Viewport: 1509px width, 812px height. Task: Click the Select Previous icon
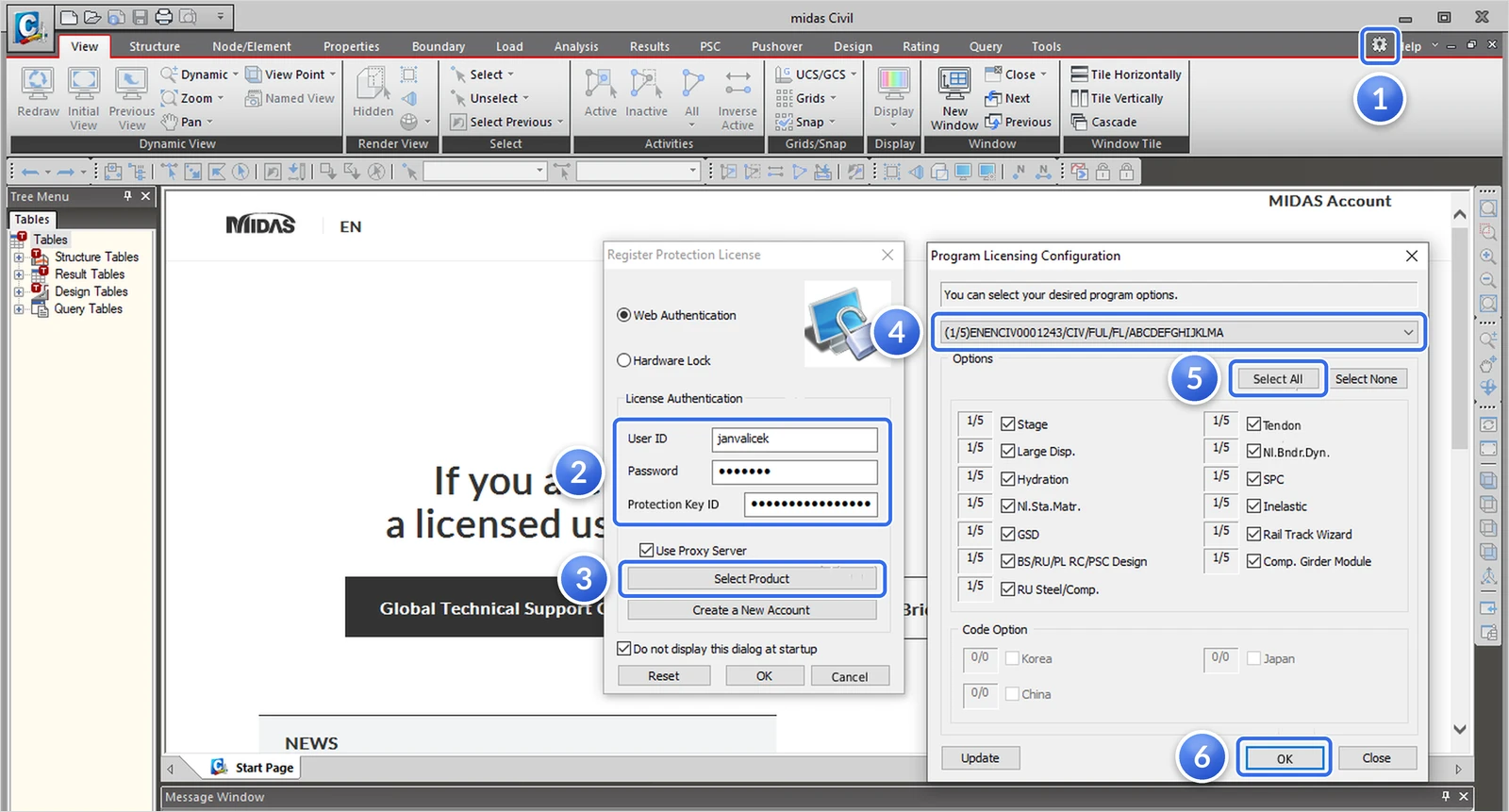click(x=458, y=122)
